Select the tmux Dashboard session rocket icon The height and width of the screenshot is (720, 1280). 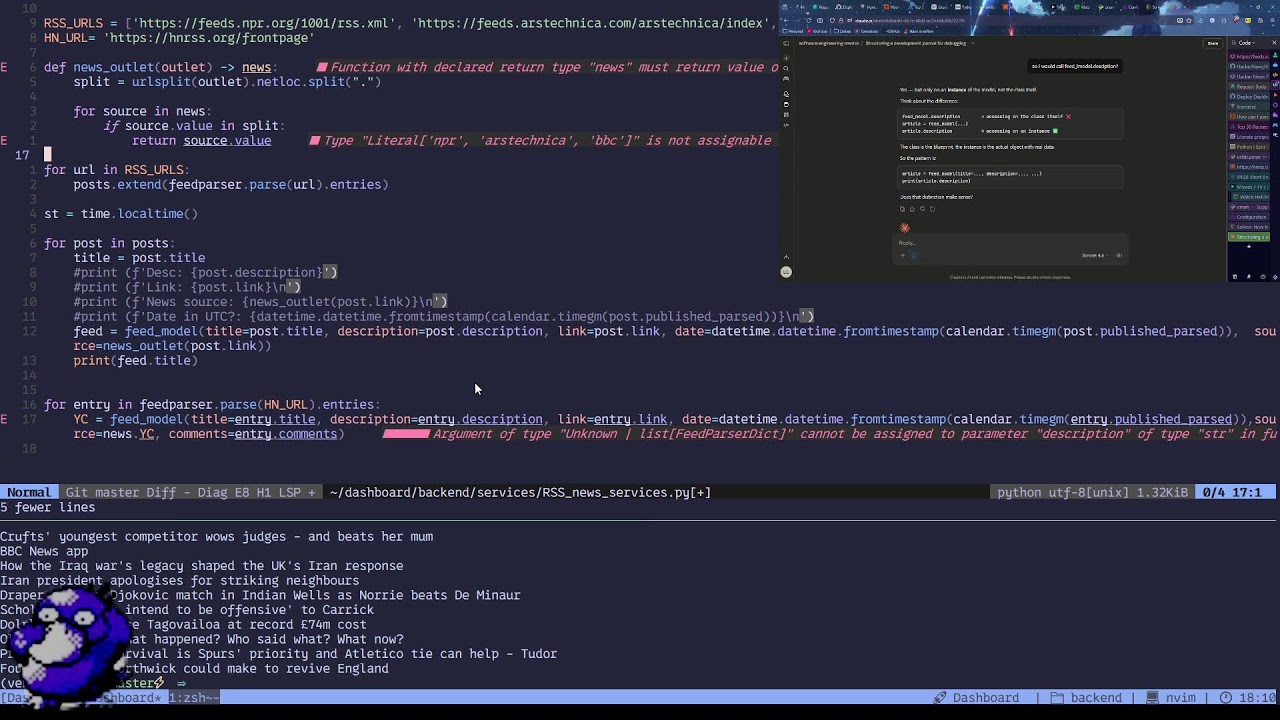click(x=940, y=698)
